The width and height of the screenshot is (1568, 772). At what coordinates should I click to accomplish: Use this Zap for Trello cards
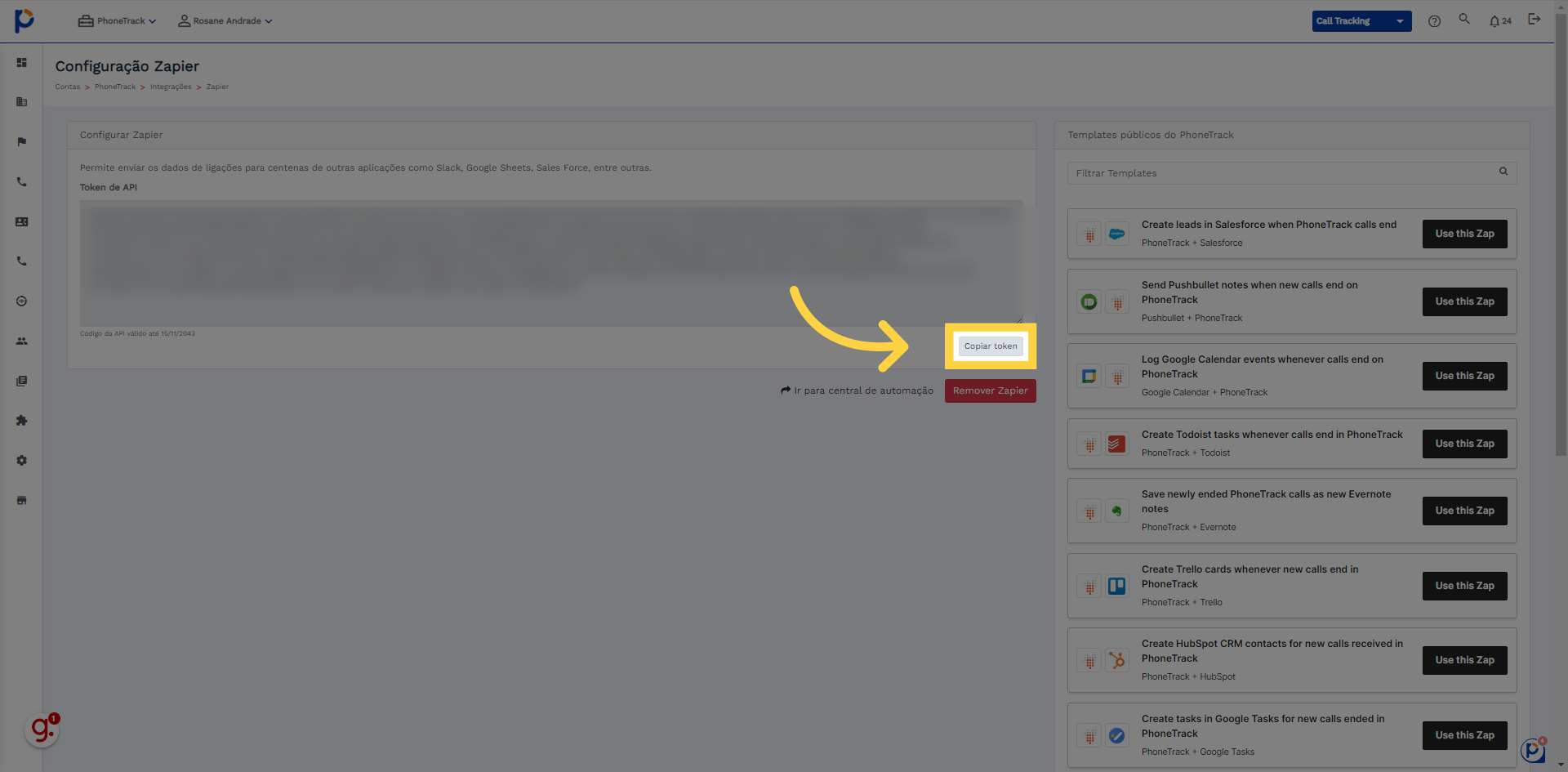1464,586
